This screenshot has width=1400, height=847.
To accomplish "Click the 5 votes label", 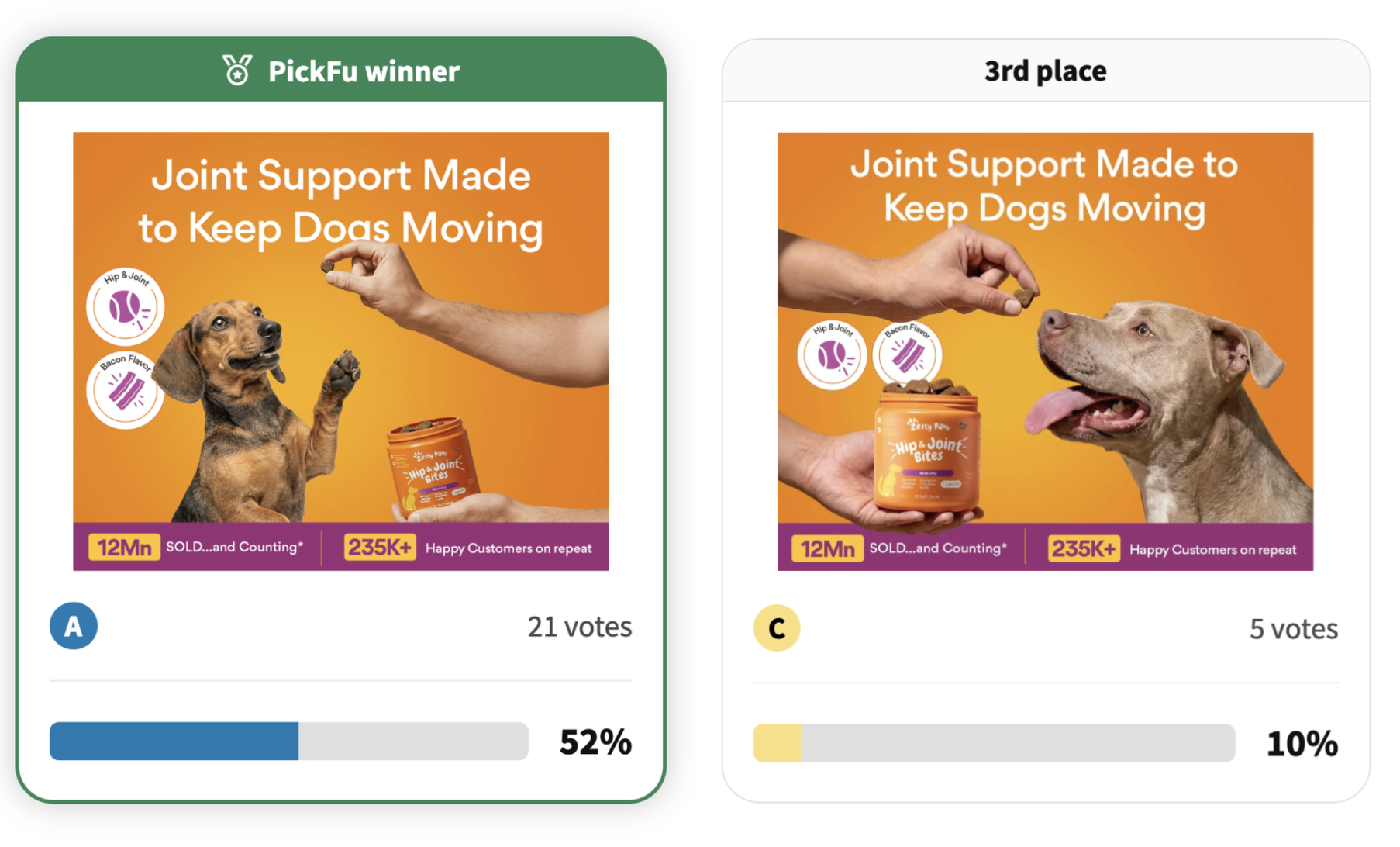I will 1291,628.
